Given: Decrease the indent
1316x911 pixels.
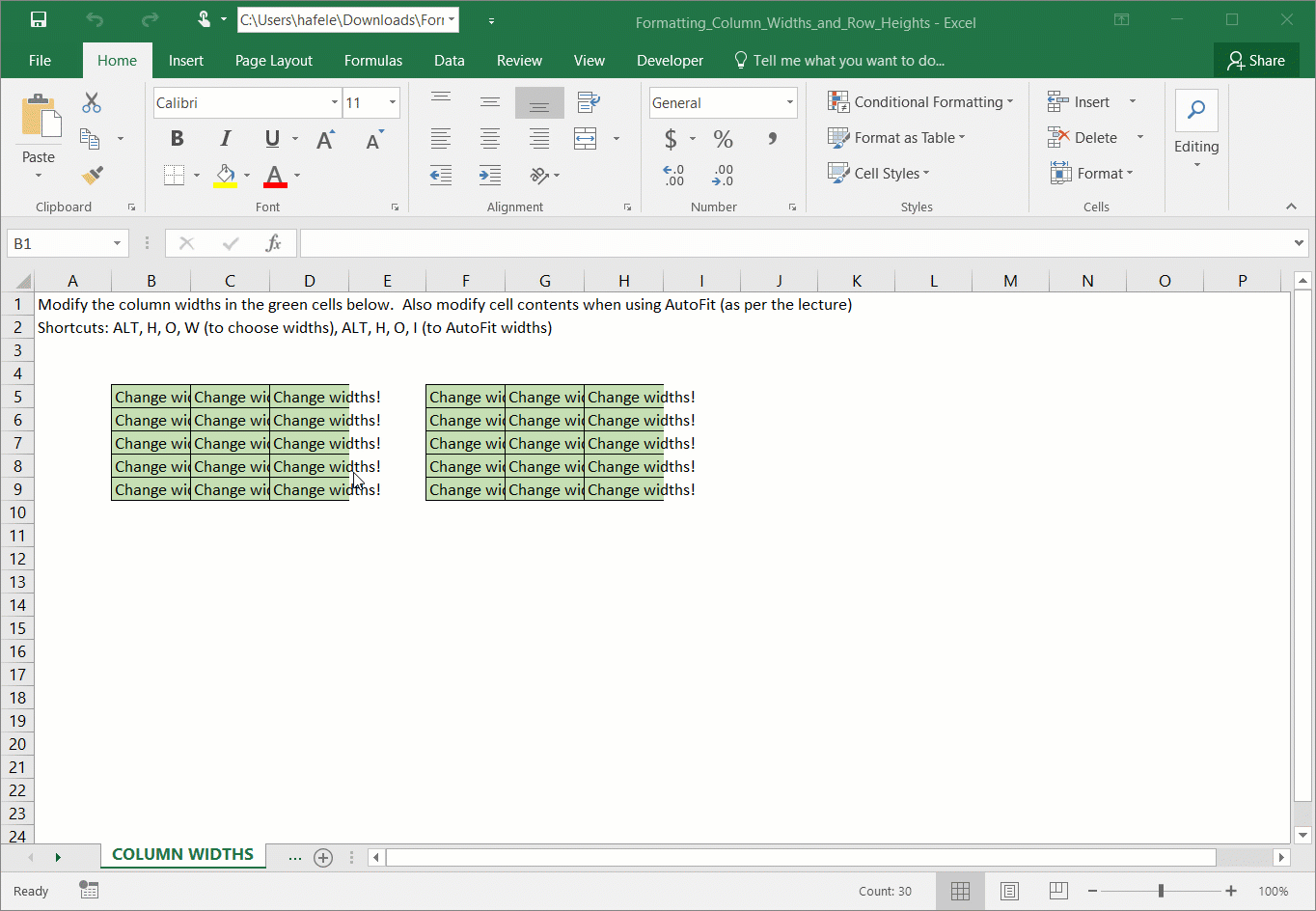Looking at the screenshot, I should (441, 175).
